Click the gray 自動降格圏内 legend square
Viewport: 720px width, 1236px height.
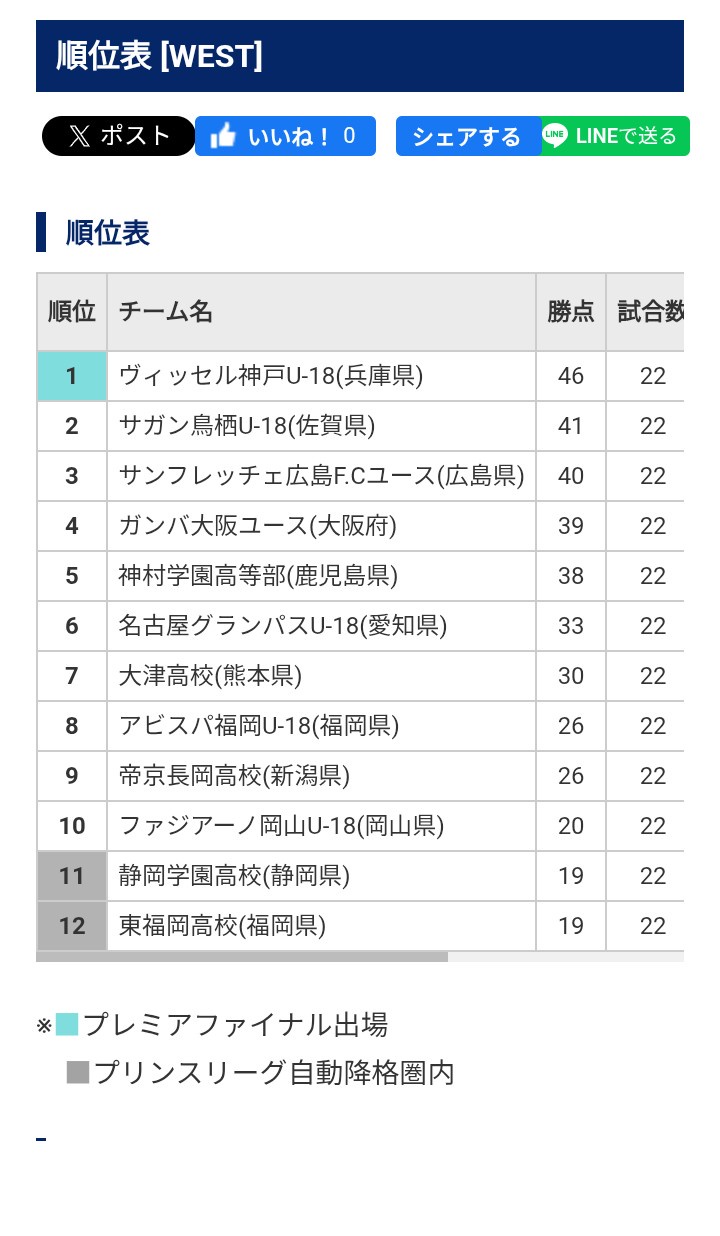tap(78, 1073)
